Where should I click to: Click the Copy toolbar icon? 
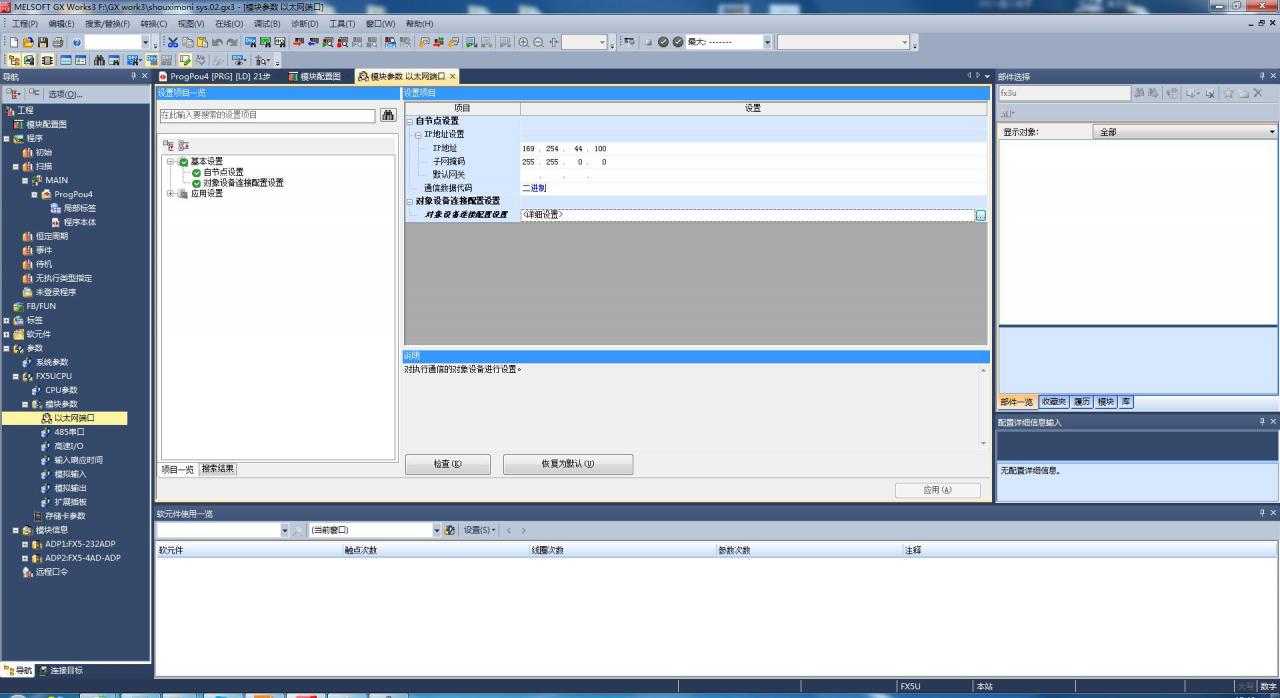[188, 42]
